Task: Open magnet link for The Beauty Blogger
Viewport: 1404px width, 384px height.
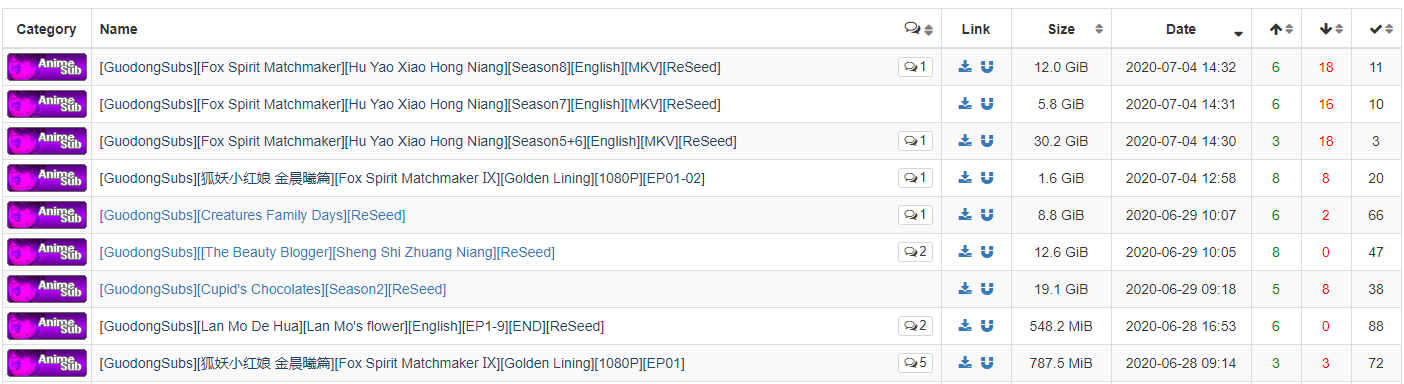Action: point(987,252)
